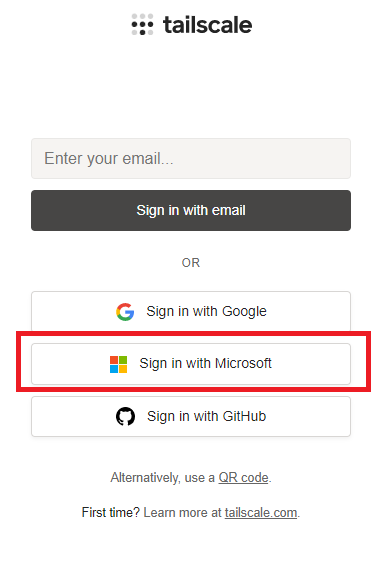Click the Sign in with email button
Screen dimensions: 390x582
[191, 210]
